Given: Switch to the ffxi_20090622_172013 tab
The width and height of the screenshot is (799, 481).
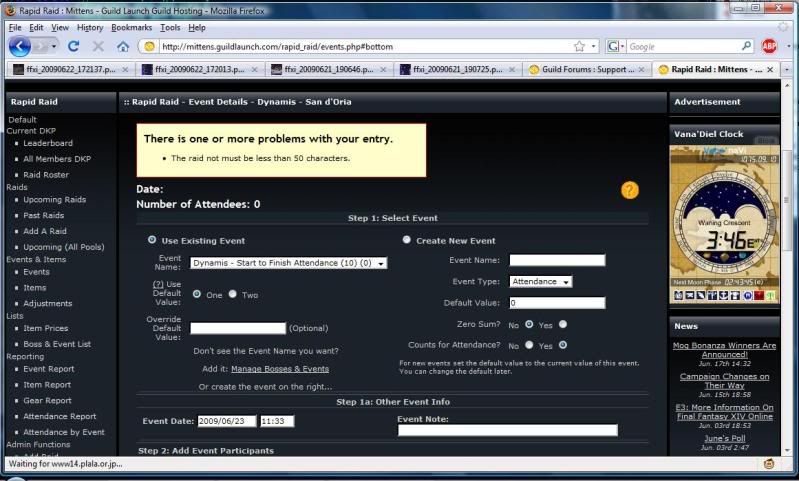Looking at the screenshot, I should (x=200, y=69).
